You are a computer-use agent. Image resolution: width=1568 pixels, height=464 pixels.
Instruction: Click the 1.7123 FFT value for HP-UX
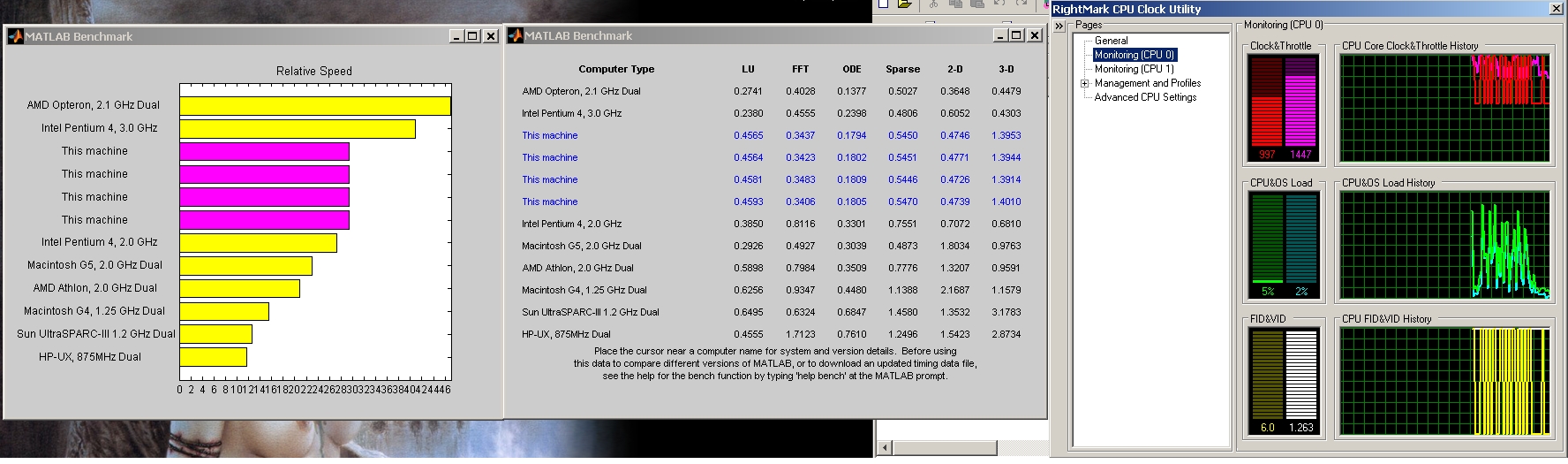(801, 334)
